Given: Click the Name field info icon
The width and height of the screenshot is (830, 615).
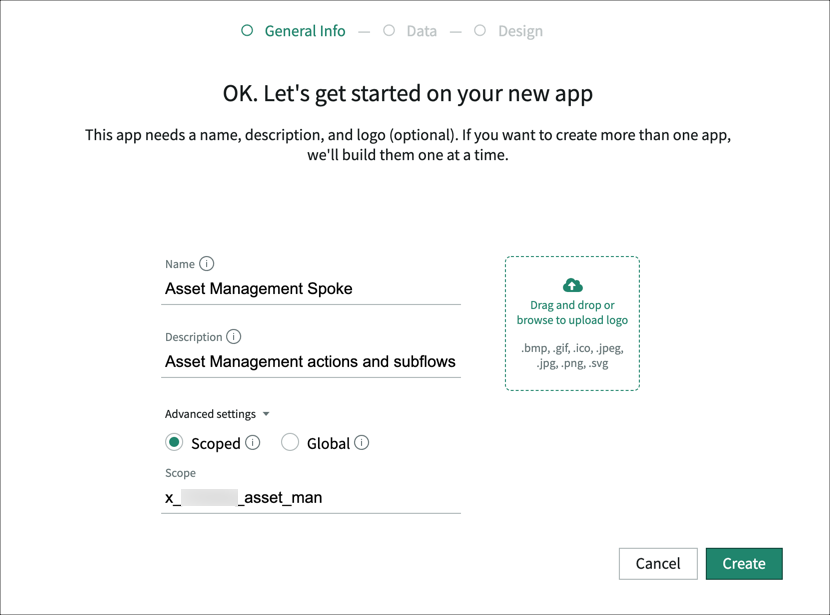Looking at the screenshot, I should (x=208, y=264).
